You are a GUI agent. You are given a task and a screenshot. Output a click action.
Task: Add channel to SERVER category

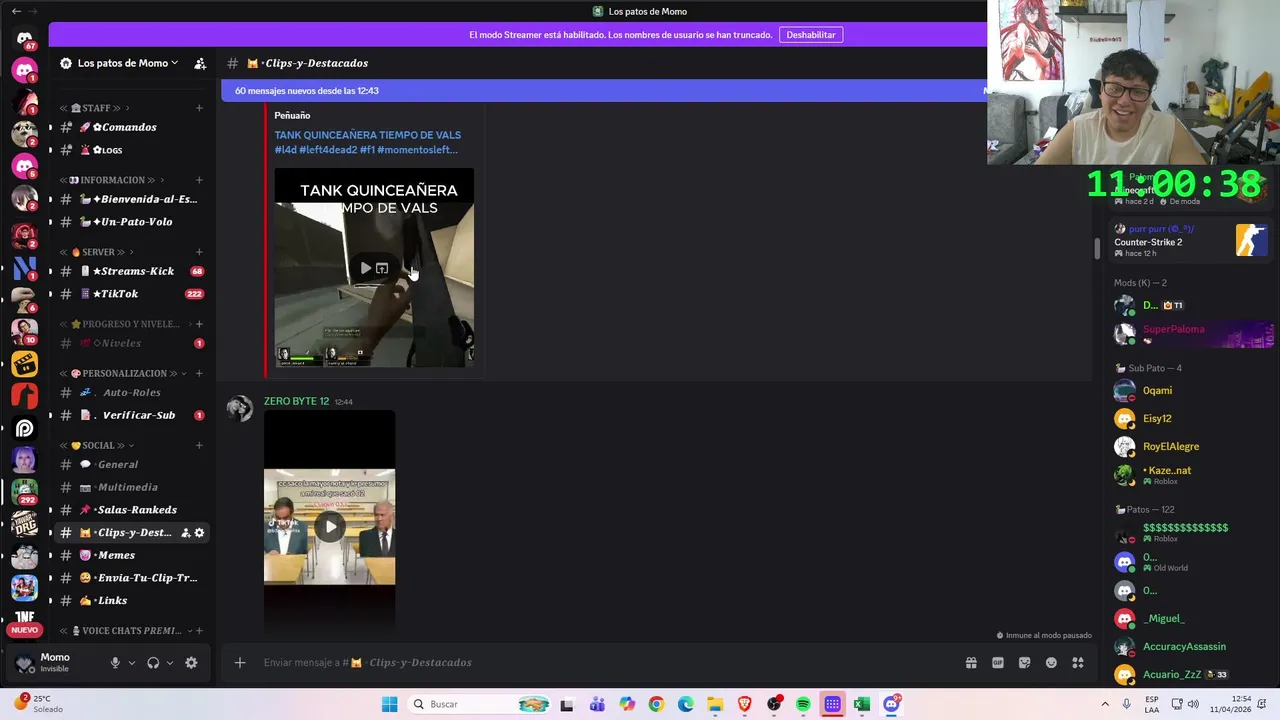199,252
